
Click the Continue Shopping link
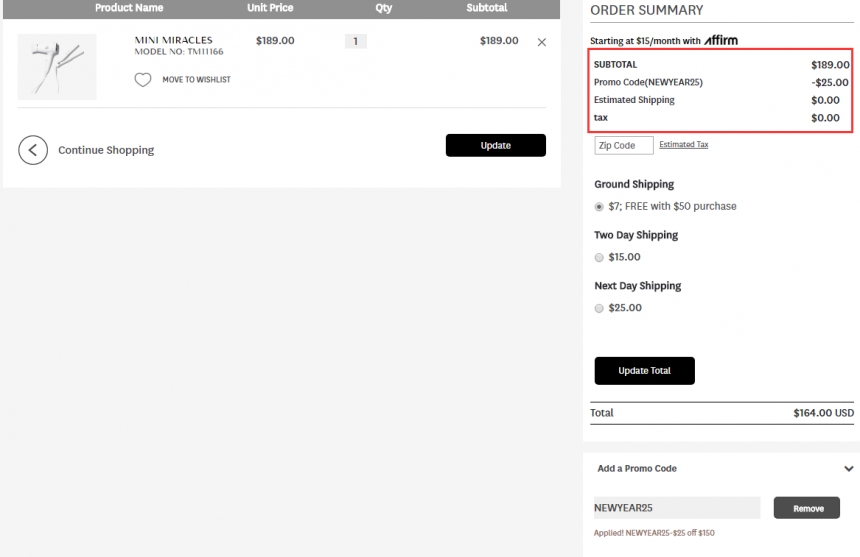click(x=106, y=150)
